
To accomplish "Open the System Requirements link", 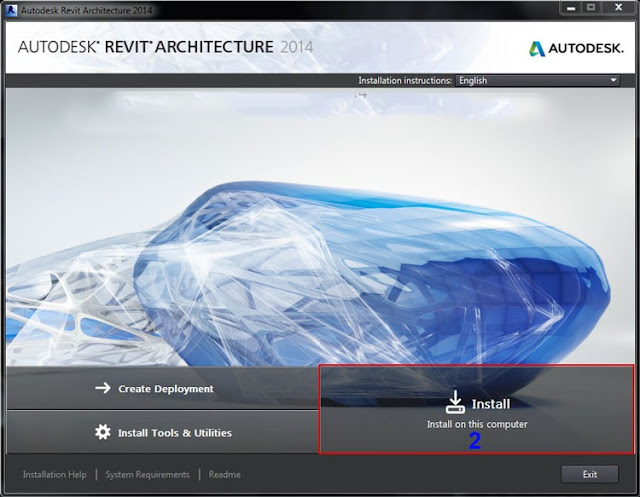I will click(x=147, y=475).
